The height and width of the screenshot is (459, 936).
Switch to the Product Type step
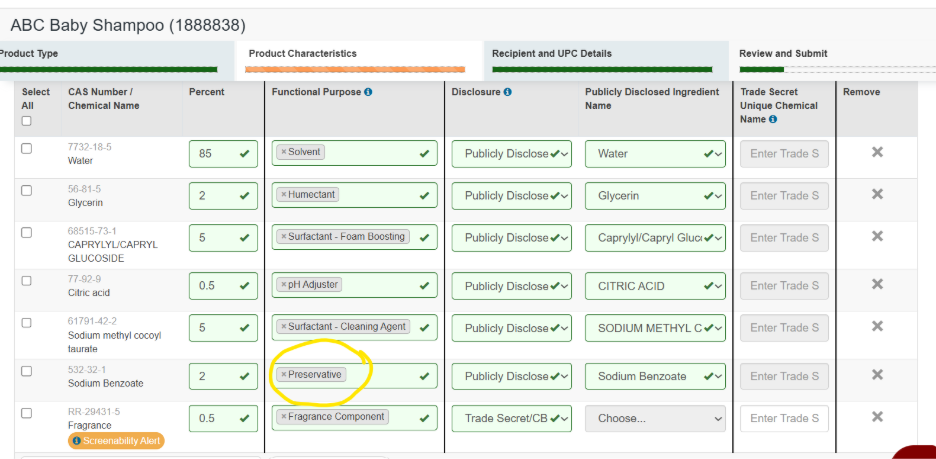pos(30,54)
